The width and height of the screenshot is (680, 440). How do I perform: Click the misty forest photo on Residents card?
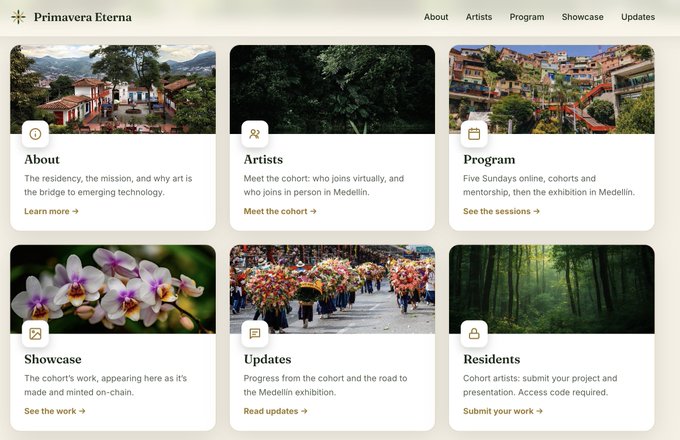click(x=552, y=289)
